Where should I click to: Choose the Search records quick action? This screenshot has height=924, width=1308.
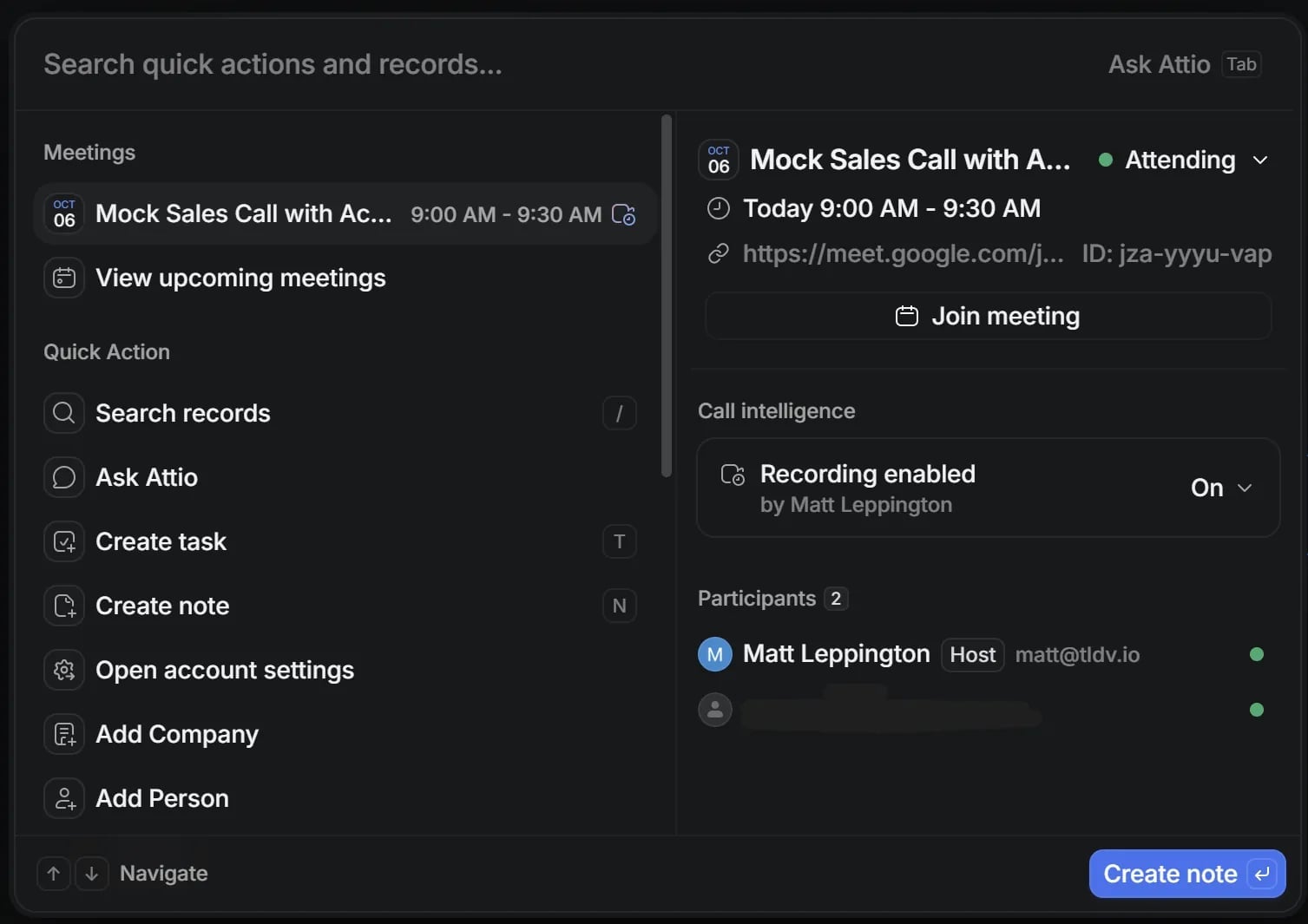345,413
